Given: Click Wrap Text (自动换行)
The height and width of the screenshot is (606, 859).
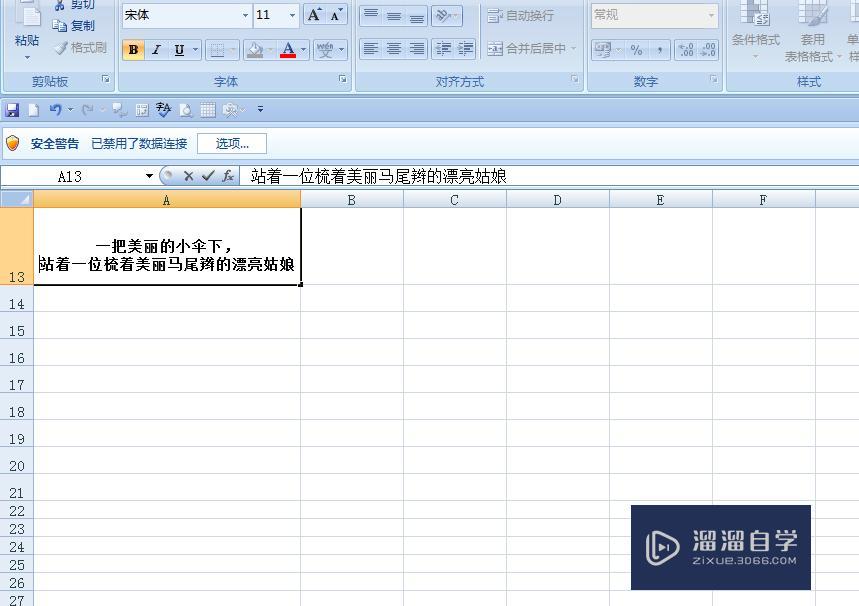Looking at the screenshot, I should pos(520,15).
